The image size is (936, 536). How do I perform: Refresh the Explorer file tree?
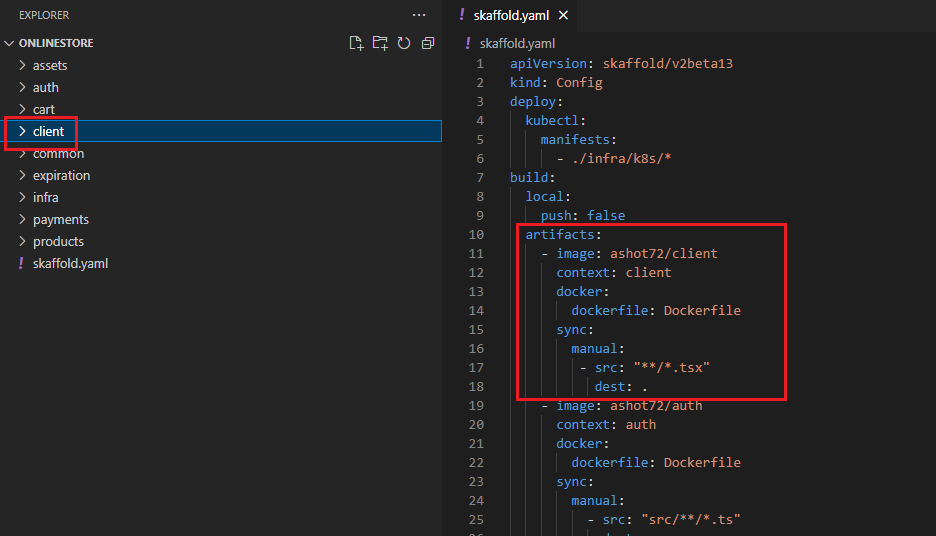tap(404, 43)
